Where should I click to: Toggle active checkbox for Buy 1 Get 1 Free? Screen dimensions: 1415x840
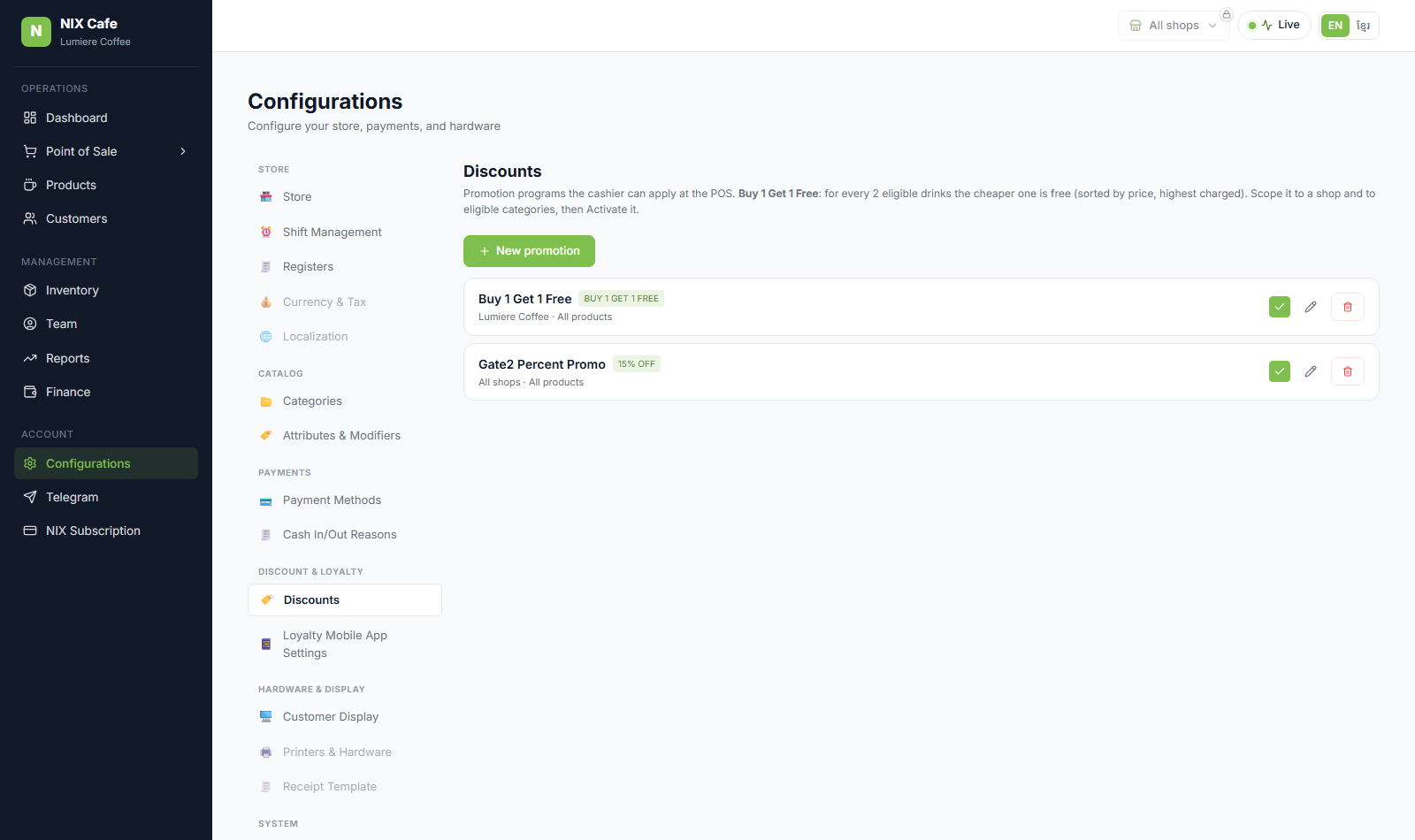(x=1280, y=307)
